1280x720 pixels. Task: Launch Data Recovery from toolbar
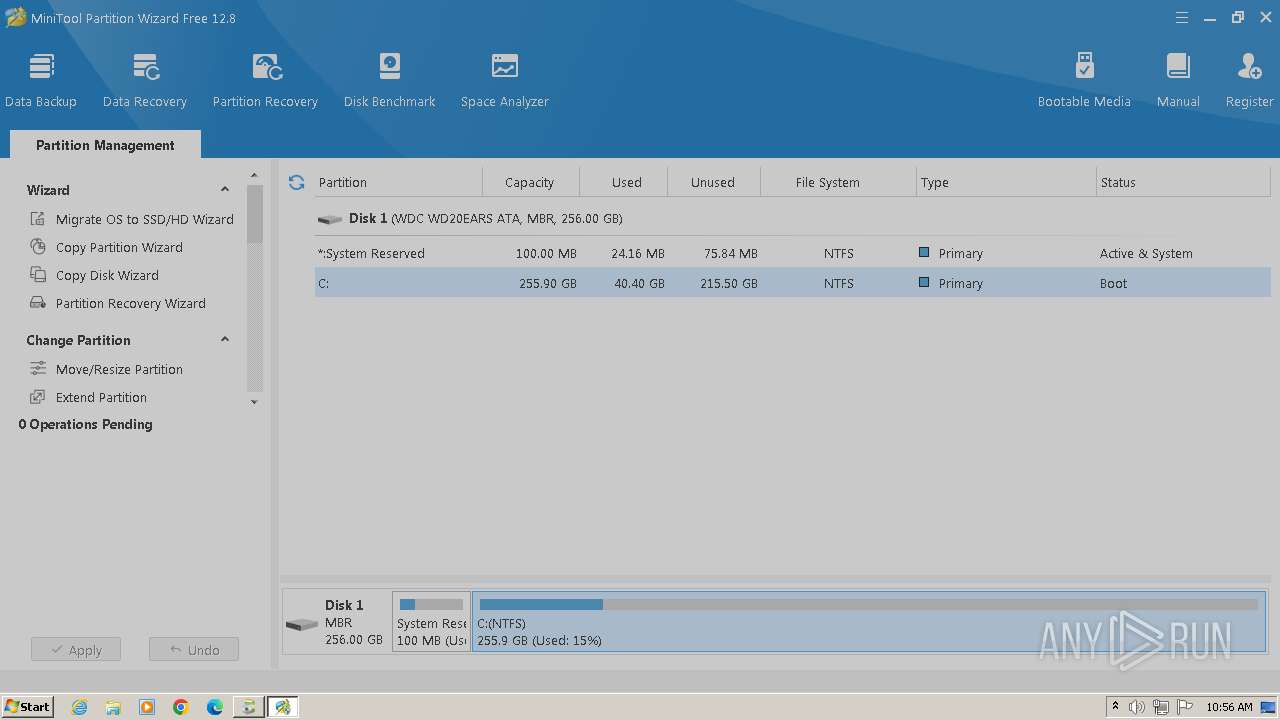145,79
